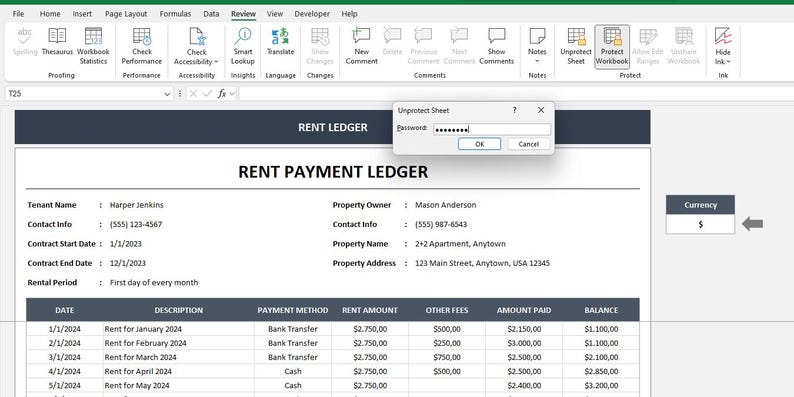This screenshot has width=794, height=397.
Task: Click the Delete comment icon
Action: [392, 43]
